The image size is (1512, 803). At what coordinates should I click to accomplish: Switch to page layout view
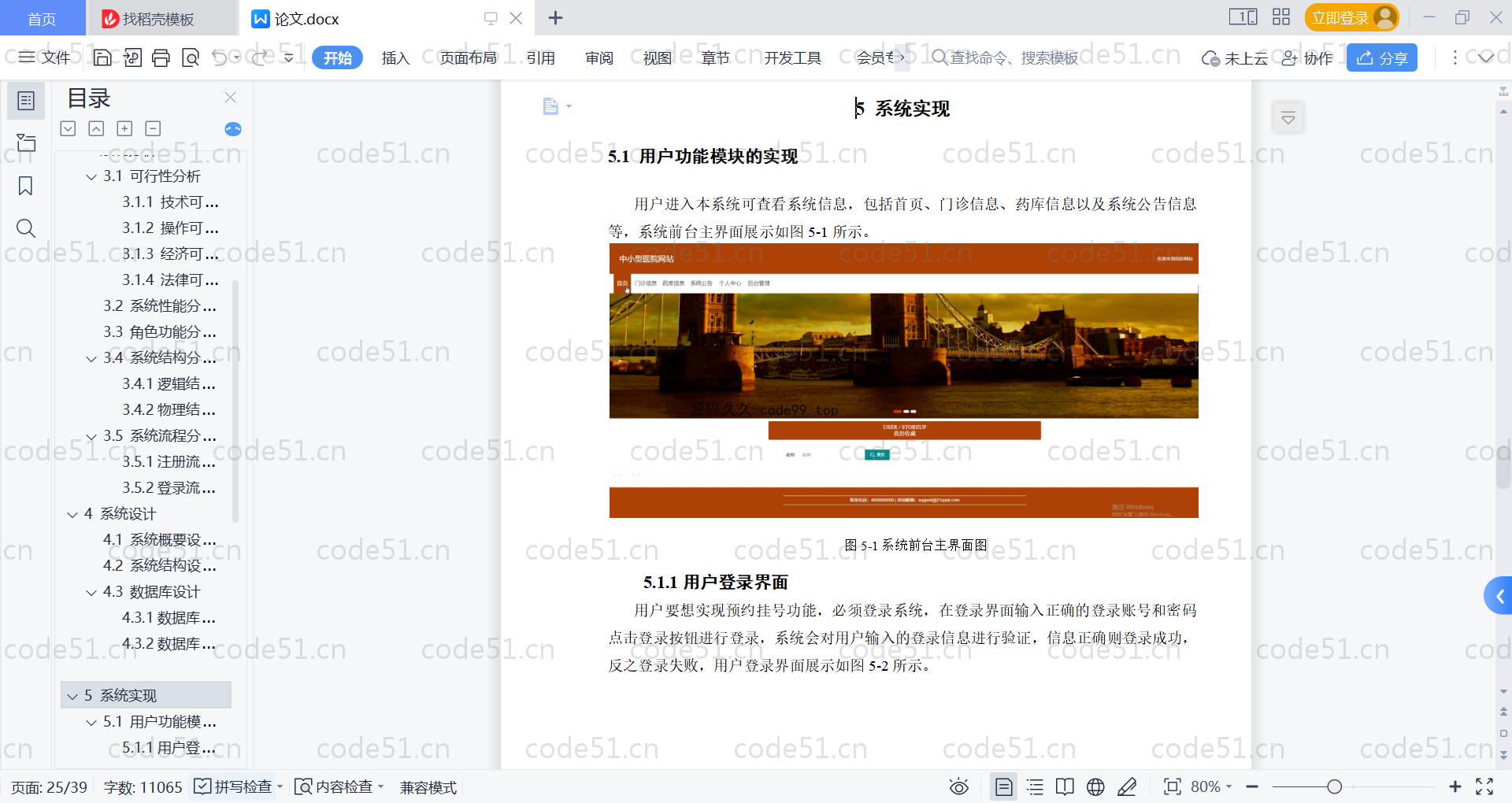click(1003, 786)
